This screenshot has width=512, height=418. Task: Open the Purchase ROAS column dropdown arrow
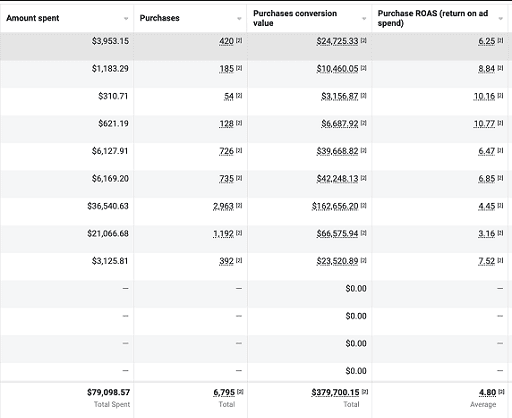pos(500,19)
